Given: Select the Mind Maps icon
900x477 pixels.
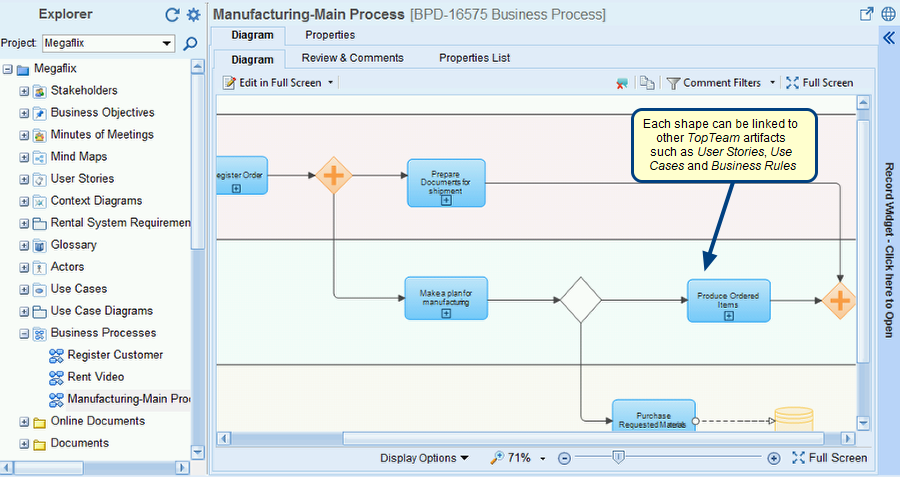Looking at the screenshot, I should [x=40, y=157].
